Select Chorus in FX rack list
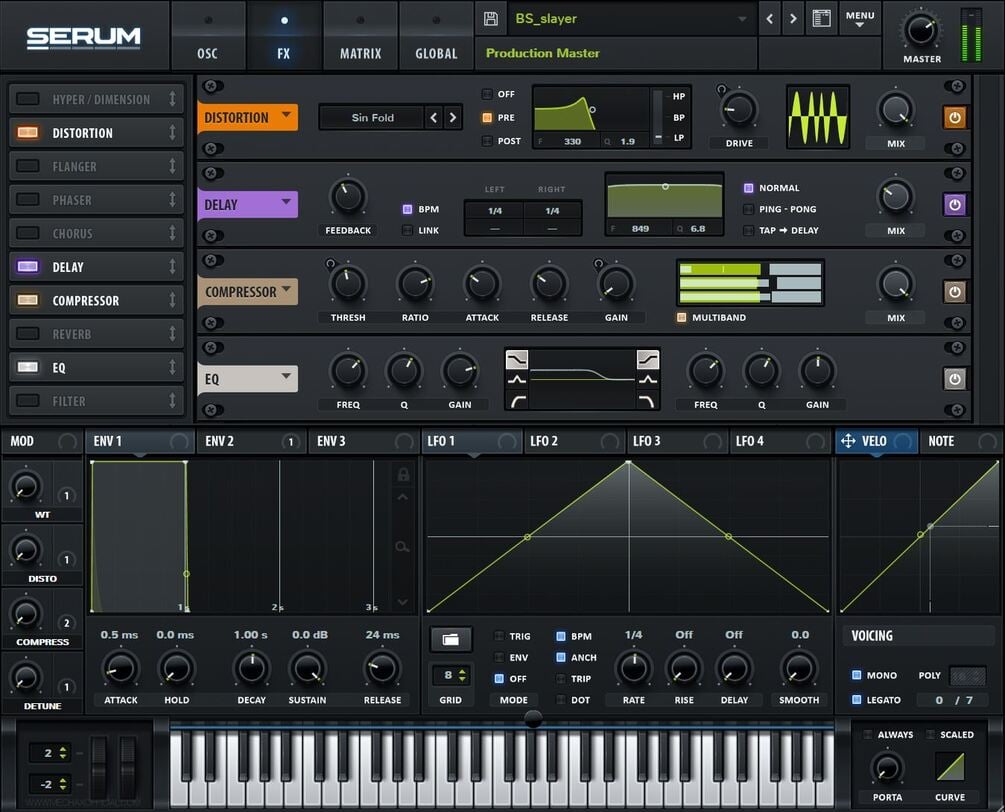Image resolution: width=1005 pixels, height=812 pixels. 97,233
